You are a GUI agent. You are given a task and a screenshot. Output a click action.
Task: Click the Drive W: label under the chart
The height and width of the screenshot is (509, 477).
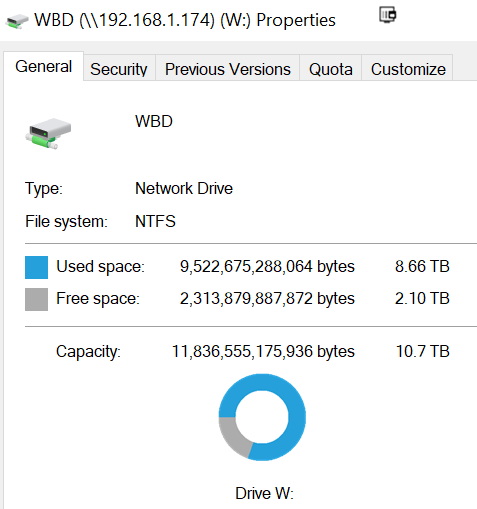tap(264, 493)
